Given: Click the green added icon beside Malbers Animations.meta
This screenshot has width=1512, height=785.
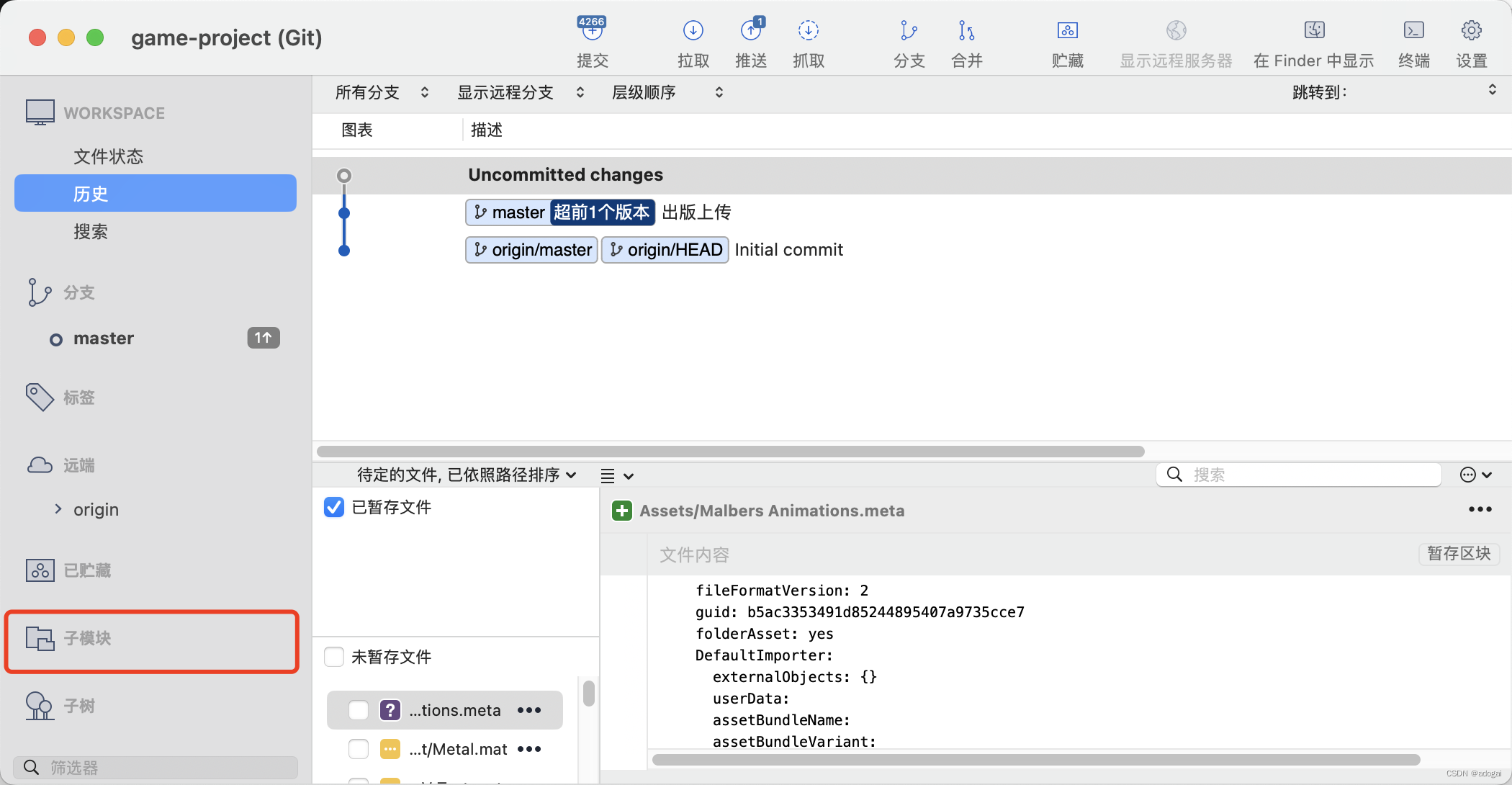Looking at the screenshot, I should point(622,511).
